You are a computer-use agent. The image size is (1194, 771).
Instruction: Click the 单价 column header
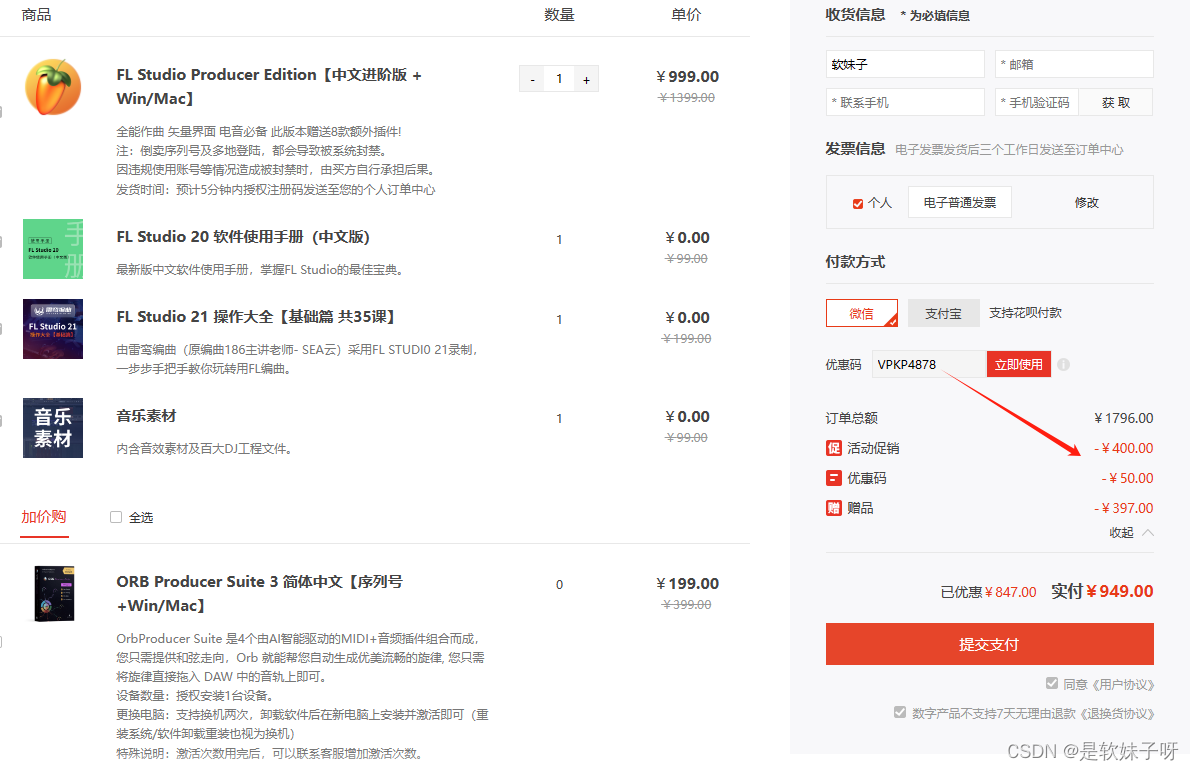686,14
